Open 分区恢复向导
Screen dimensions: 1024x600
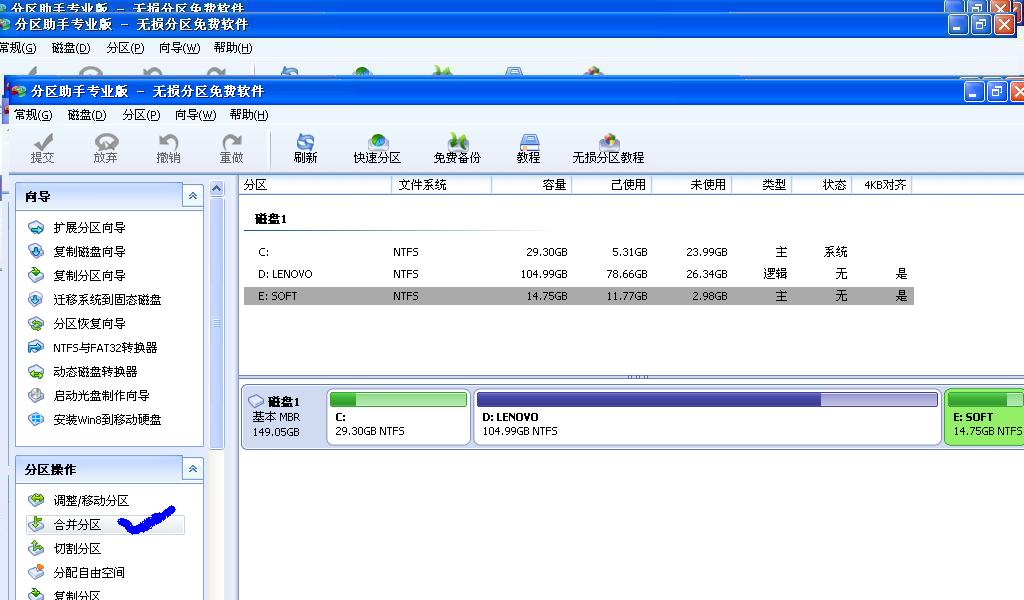pos(76,323)
